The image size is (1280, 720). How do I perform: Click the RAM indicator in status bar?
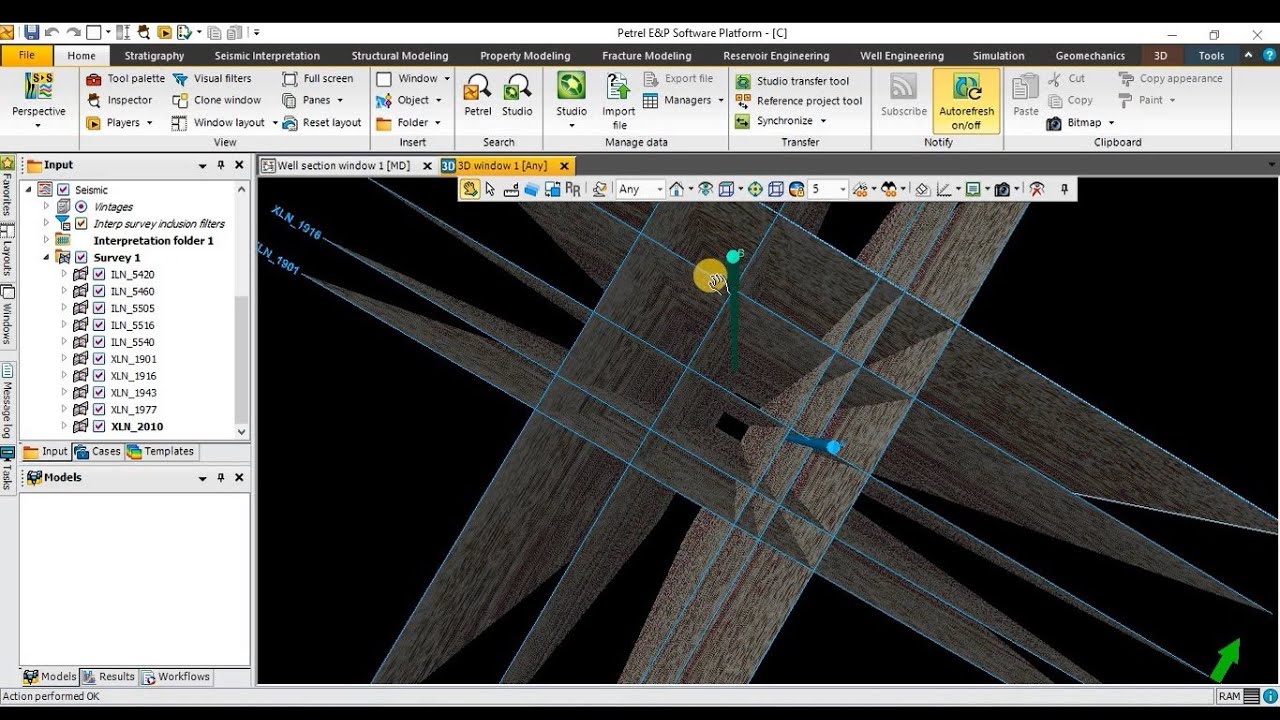tap(1229, 696)
